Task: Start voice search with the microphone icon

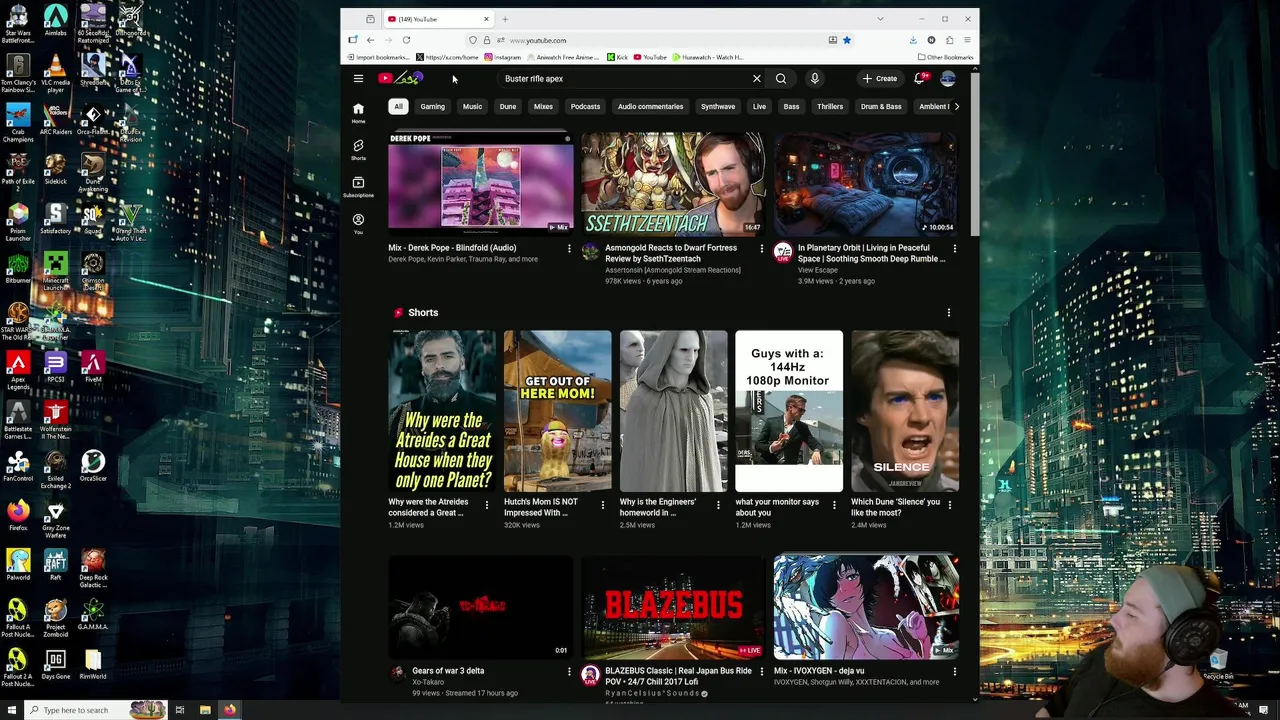Action: click(x=815, y=78)
